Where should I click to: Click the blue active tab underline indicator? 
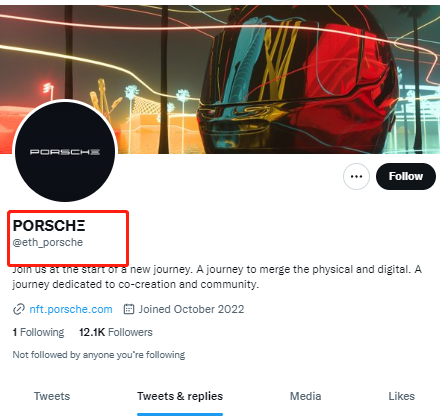click(x=180, y=414)
